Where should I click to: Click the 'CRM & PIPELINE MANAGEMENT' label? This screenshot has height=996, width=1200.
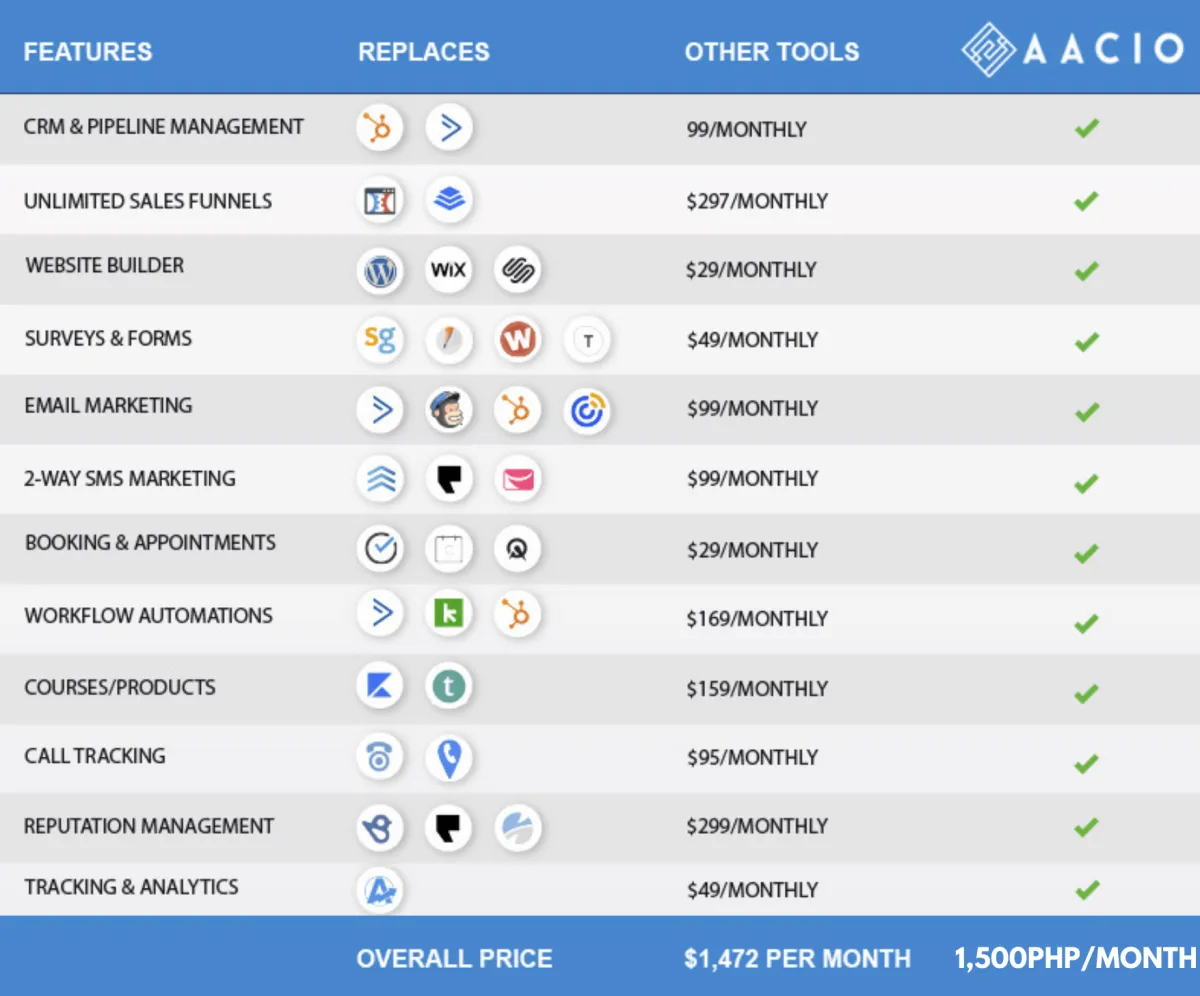click(x=164, y=127)
